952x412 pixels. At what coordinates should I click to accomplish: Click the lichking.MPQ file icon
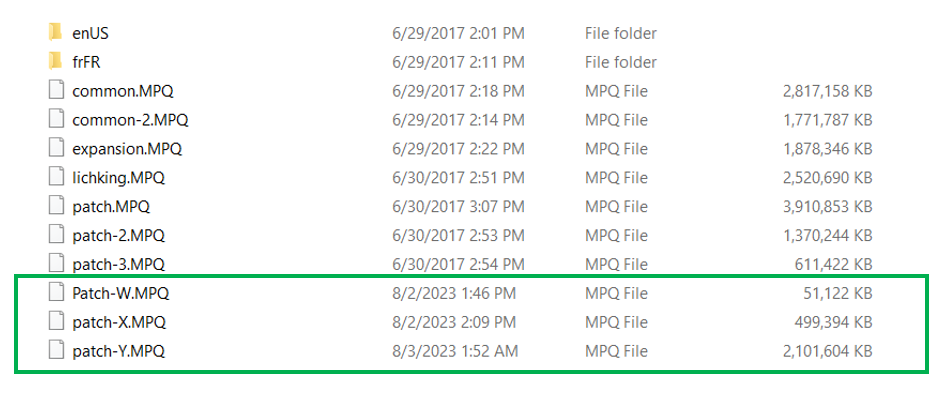pos(55,178)
